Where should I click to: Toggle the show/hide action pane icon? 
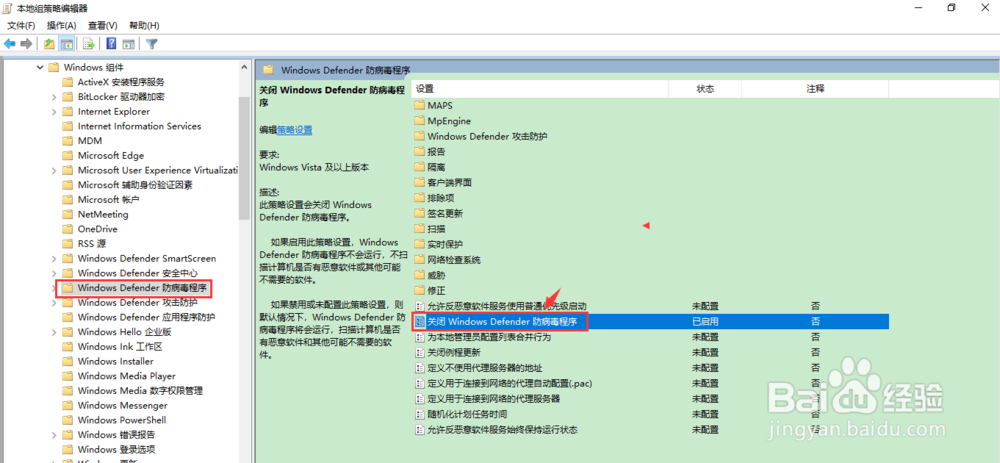pyautogui.click(x=128, y=44)
